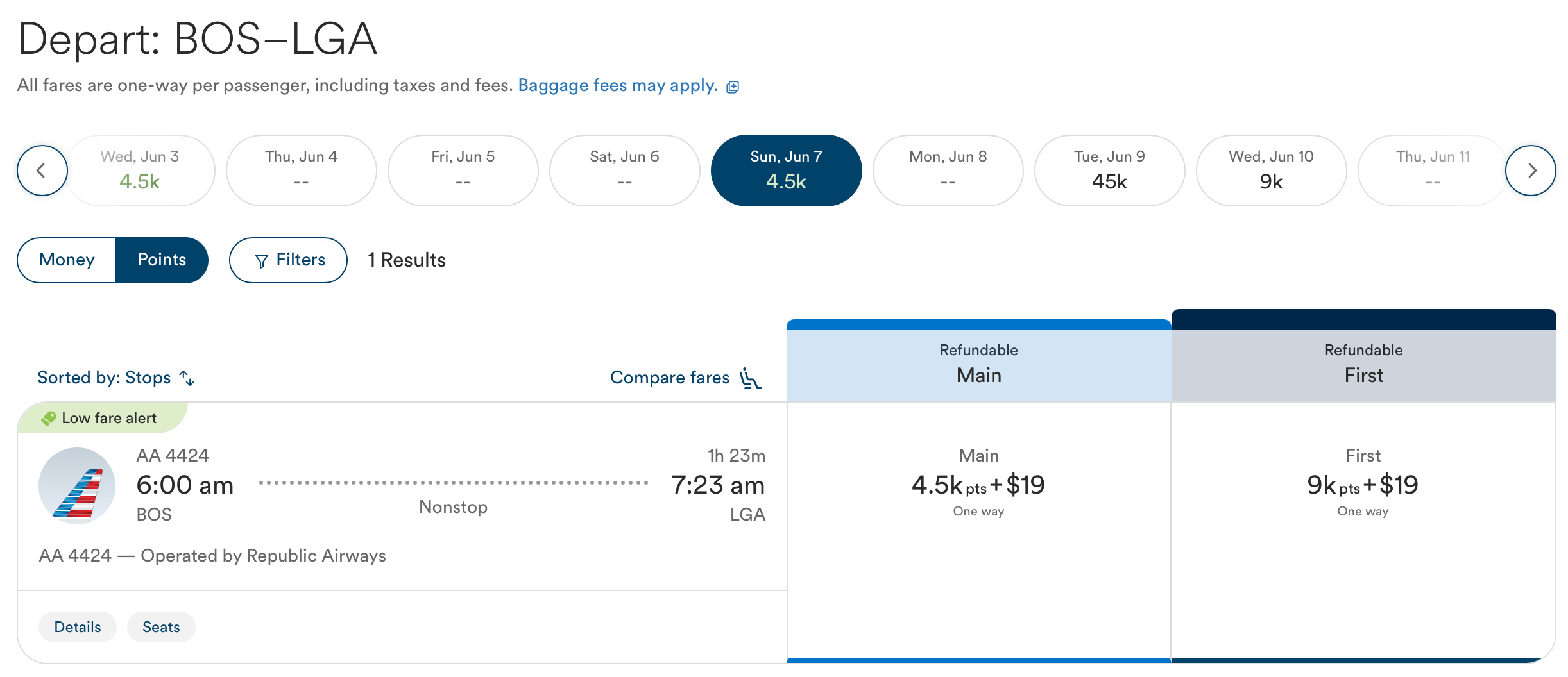
Task: Select the Tue, Jun 9 date pill
Action: [x=1109, y=170]
